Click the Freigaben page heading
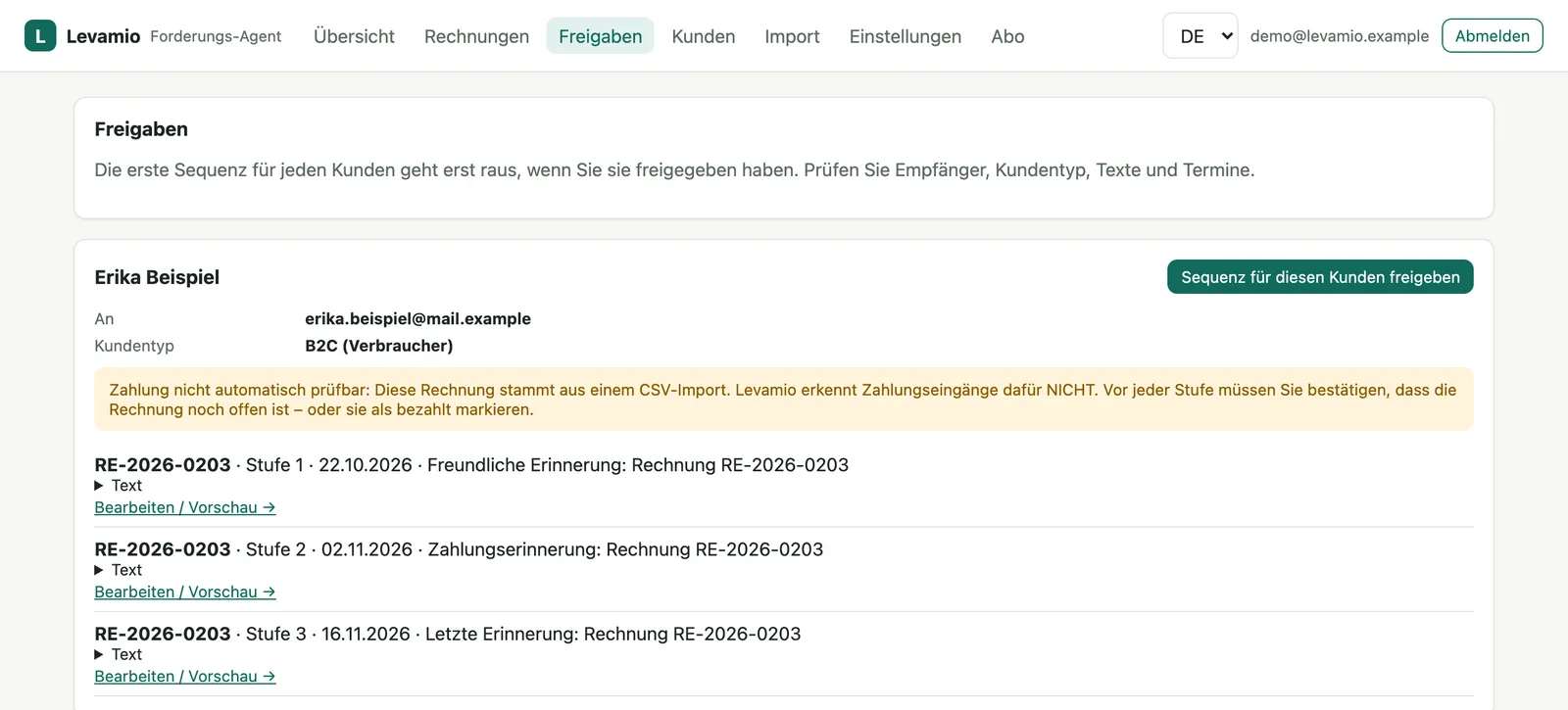The height and width of the screenshot is (710, 1568). point(141,129)
